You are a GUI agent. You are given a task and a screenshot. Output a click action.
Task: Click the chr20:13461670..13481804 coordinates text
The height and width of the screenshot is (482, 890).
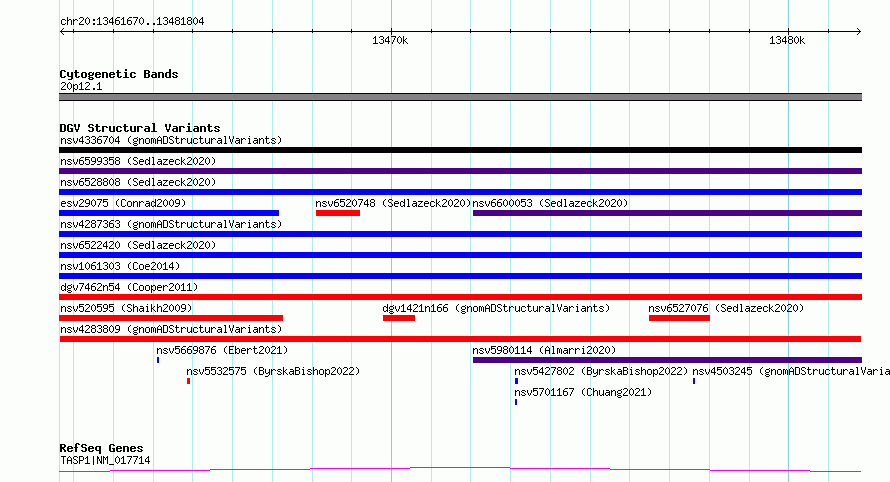point(132,21)
